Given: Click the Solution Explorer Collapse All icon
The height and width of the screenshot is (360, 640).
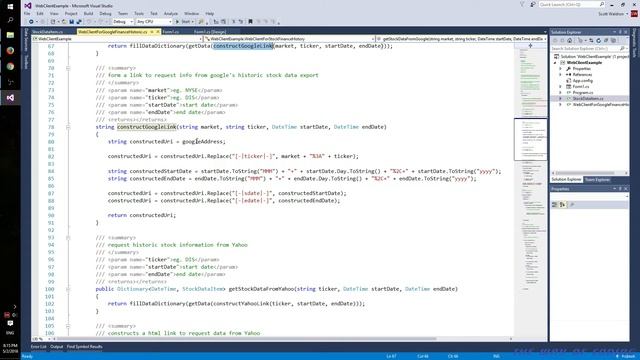Looking at the screenshot, I should click(x=606, y=40).
